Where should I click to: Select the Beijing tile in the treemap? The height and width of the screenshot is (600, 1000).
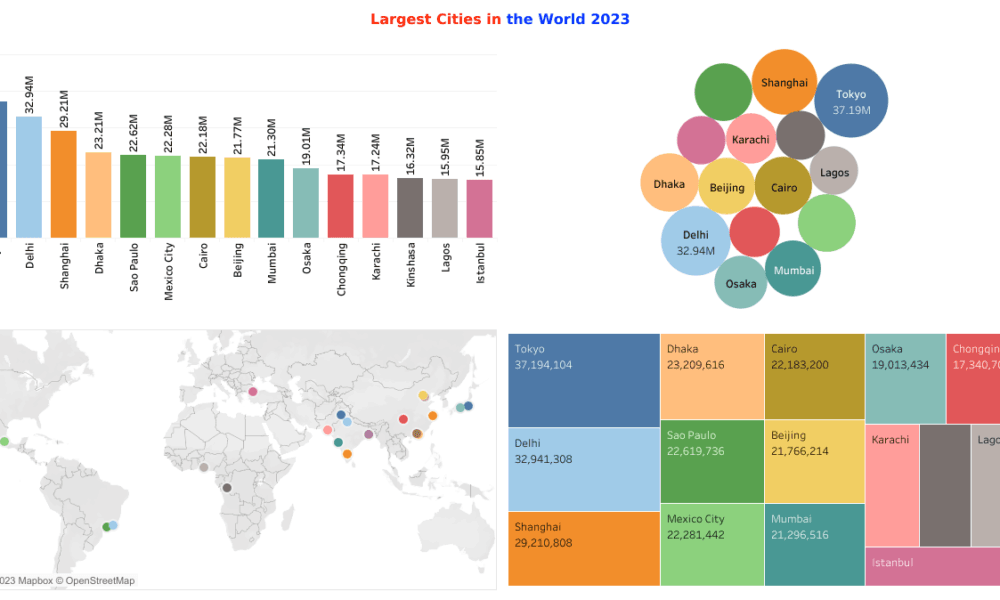tap(814, 460)
